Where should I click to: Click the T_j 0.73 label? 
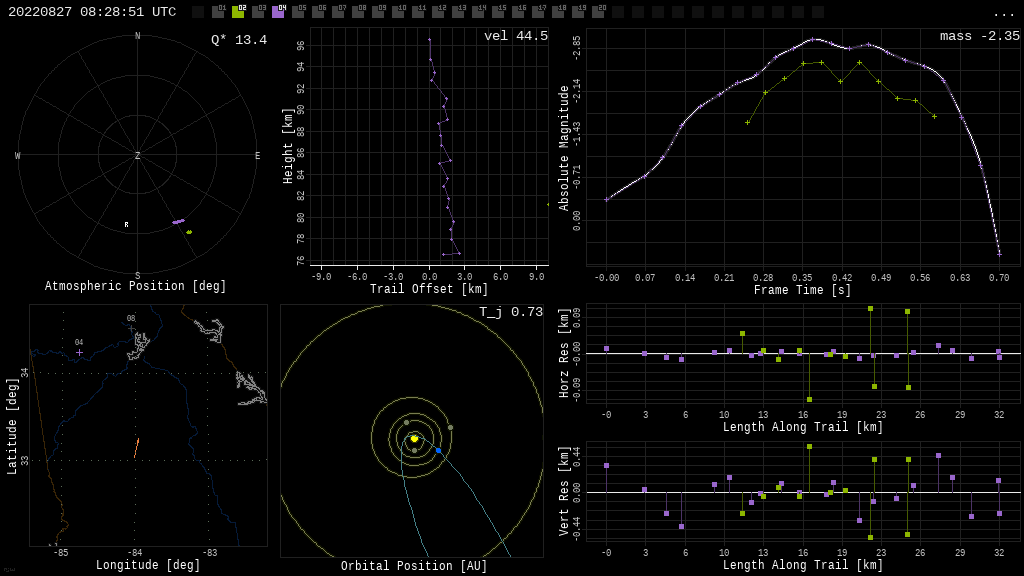[x=510, y=312]
